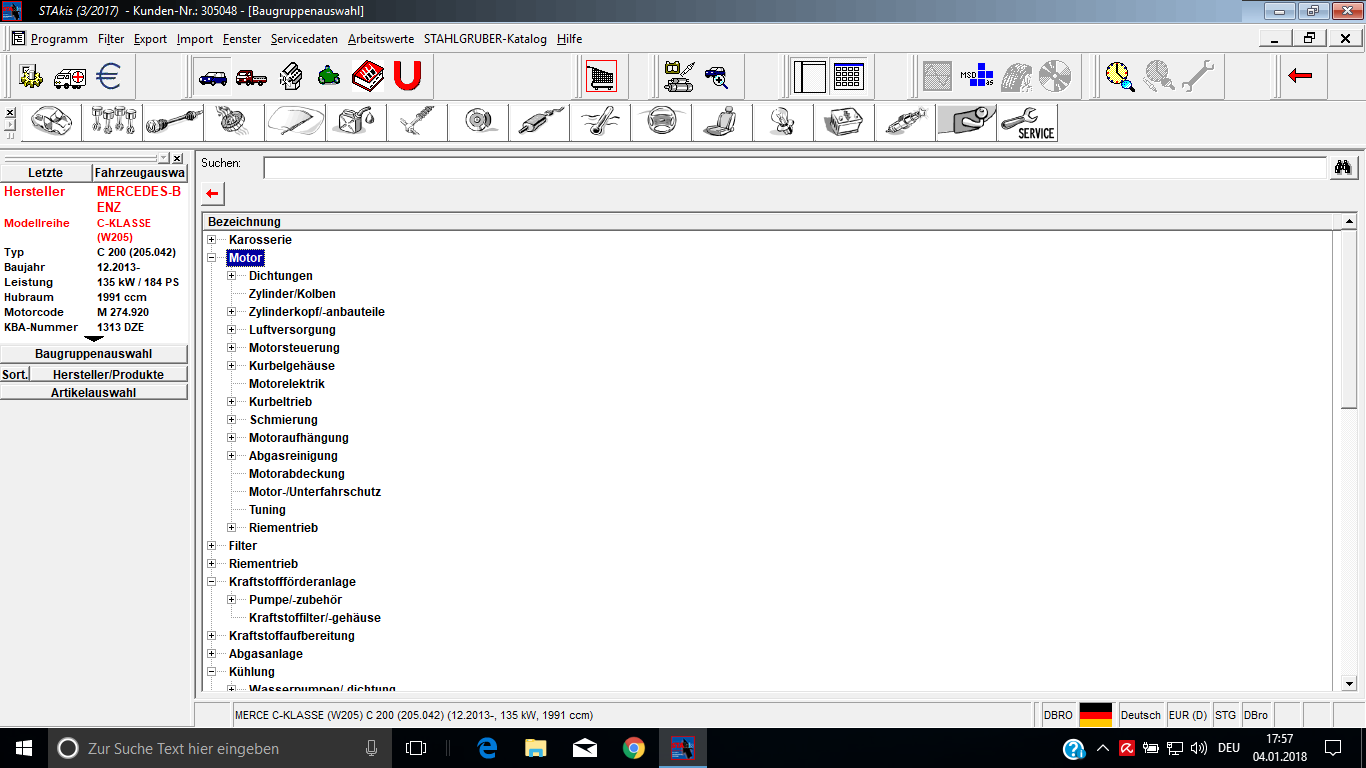Expand the Karosserie tree node
The width and height of the screenshot is (1366, 768).
pos(211,240)
